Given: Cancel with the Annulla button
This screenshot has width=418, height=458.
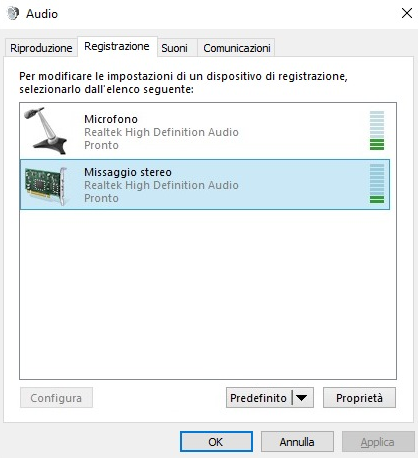Looking at the screenshot, I should click(x=297, y=442).
